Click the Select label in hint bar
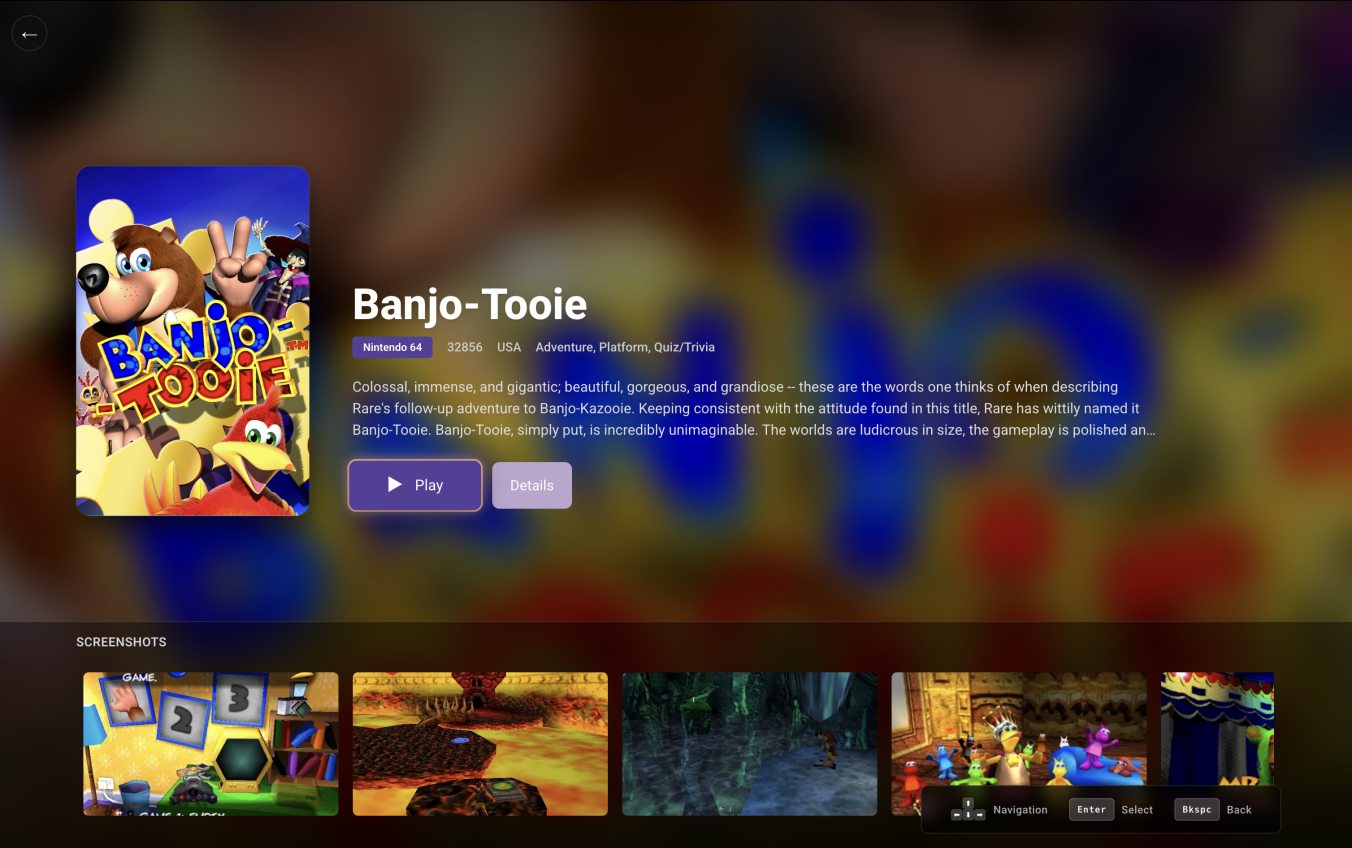Viewport: 1352px width, 848px height. (x=1137, y=810)
